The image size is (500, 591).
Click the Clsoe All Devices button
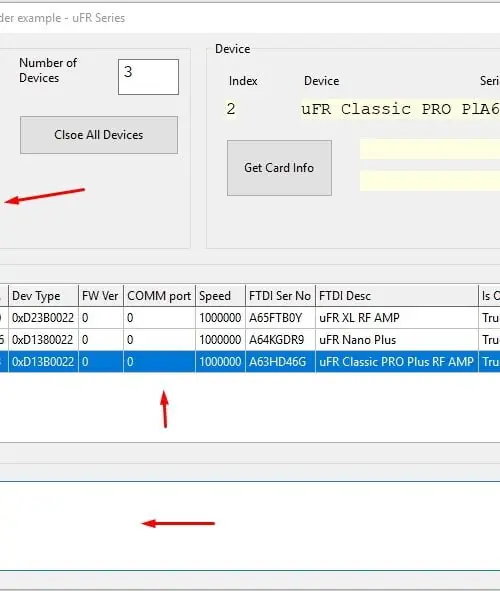[99, 135]
